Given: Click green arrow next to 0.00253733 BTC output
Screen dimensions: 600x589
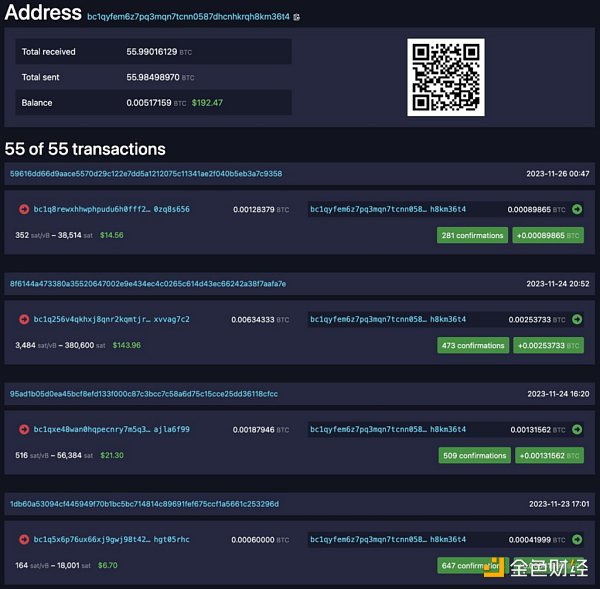Looking at the screenshot, I should point(576,319).
